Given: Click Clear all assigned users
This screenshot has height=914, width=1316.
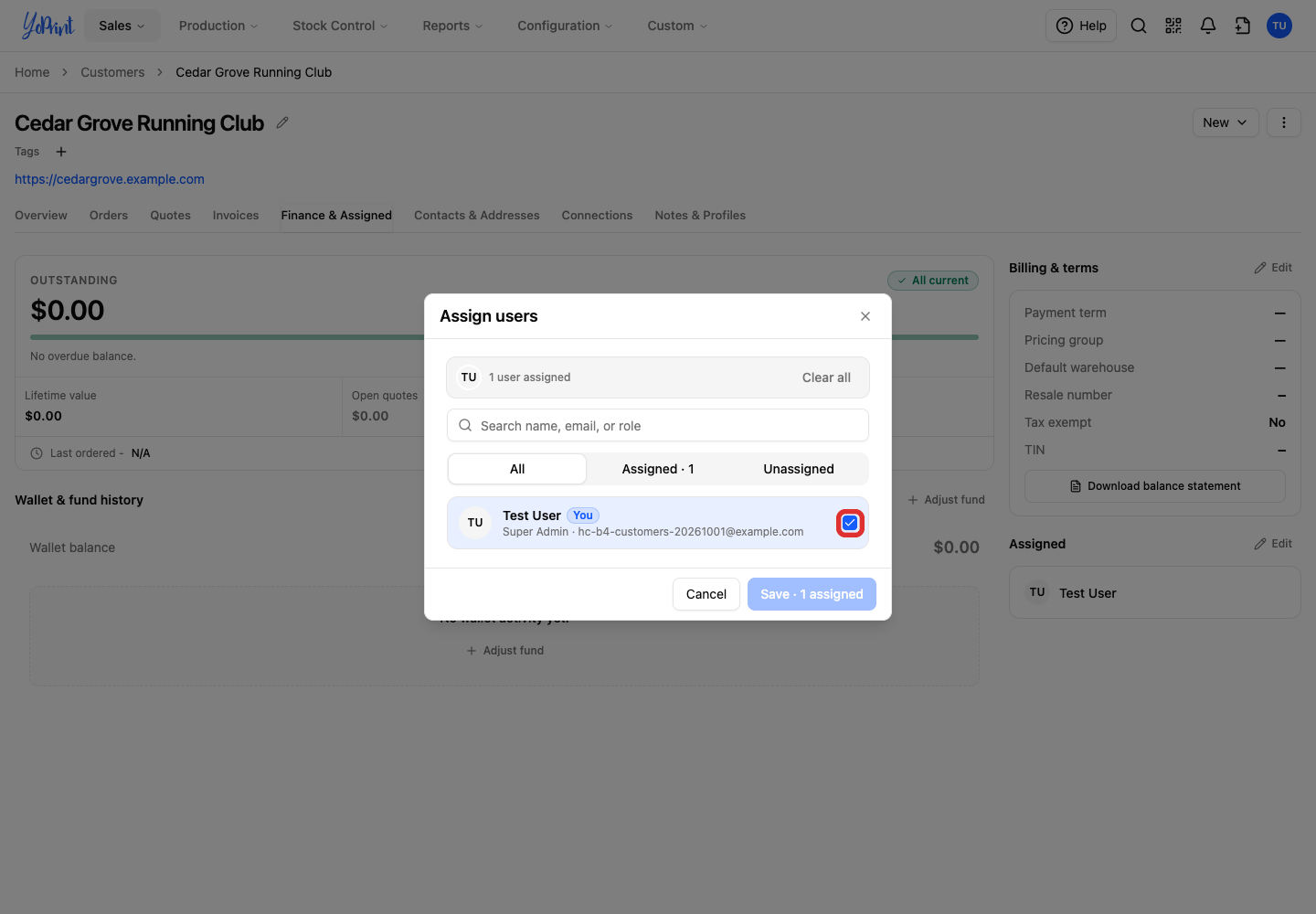Looking at the screenshot, I should [x=826, y=377].
